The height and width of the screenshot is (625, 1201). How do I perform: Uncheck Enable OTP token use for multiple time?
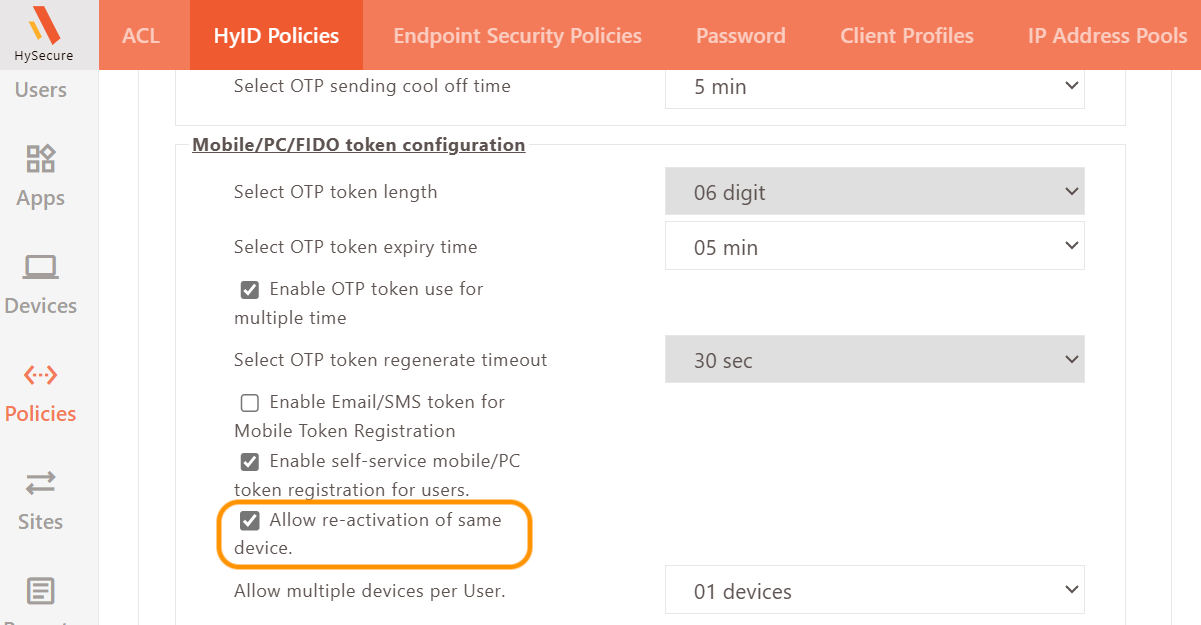[250, 290]
